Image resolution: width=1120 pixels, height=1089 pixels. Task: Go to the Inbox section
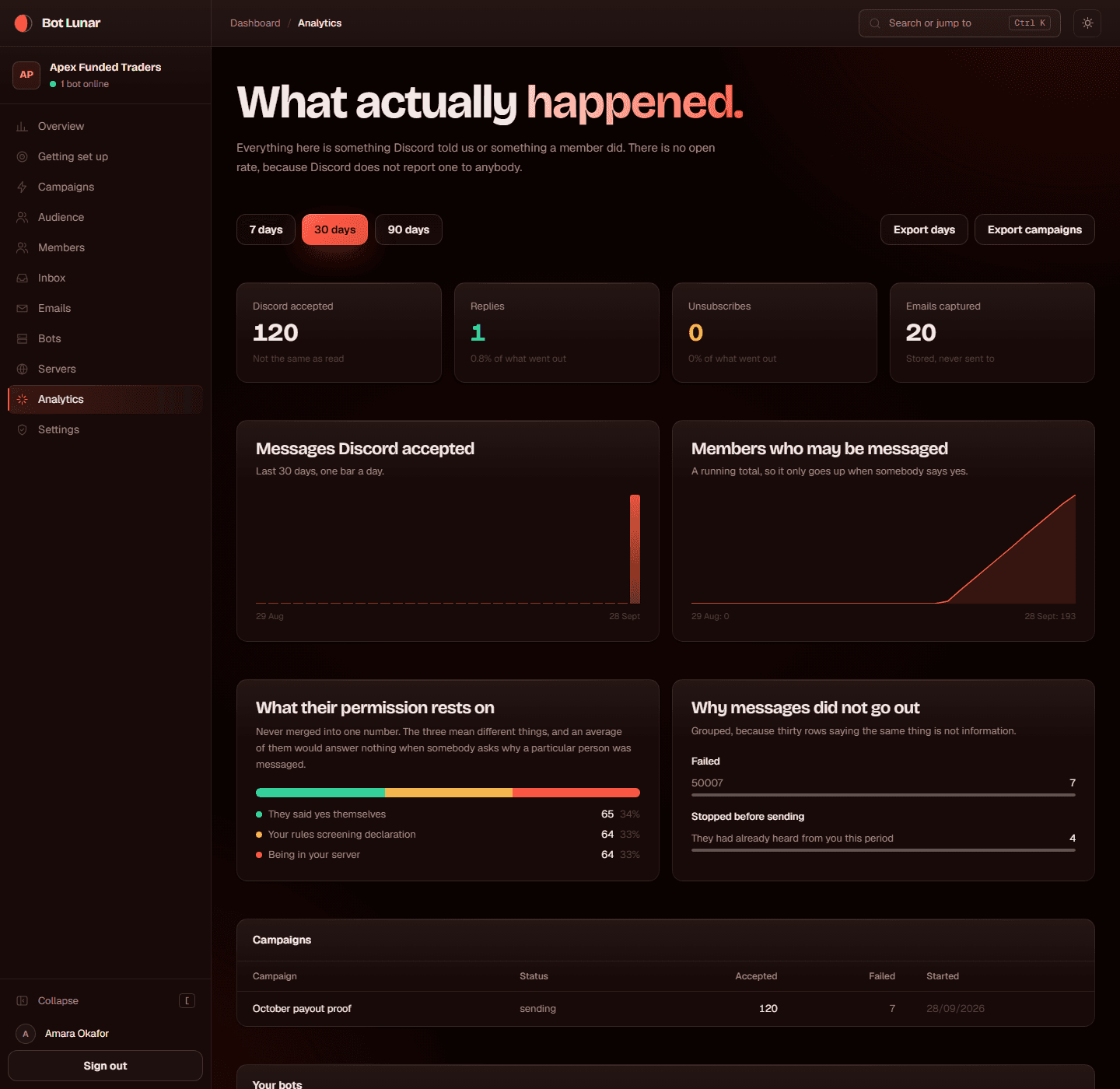[x=105, y=278]
